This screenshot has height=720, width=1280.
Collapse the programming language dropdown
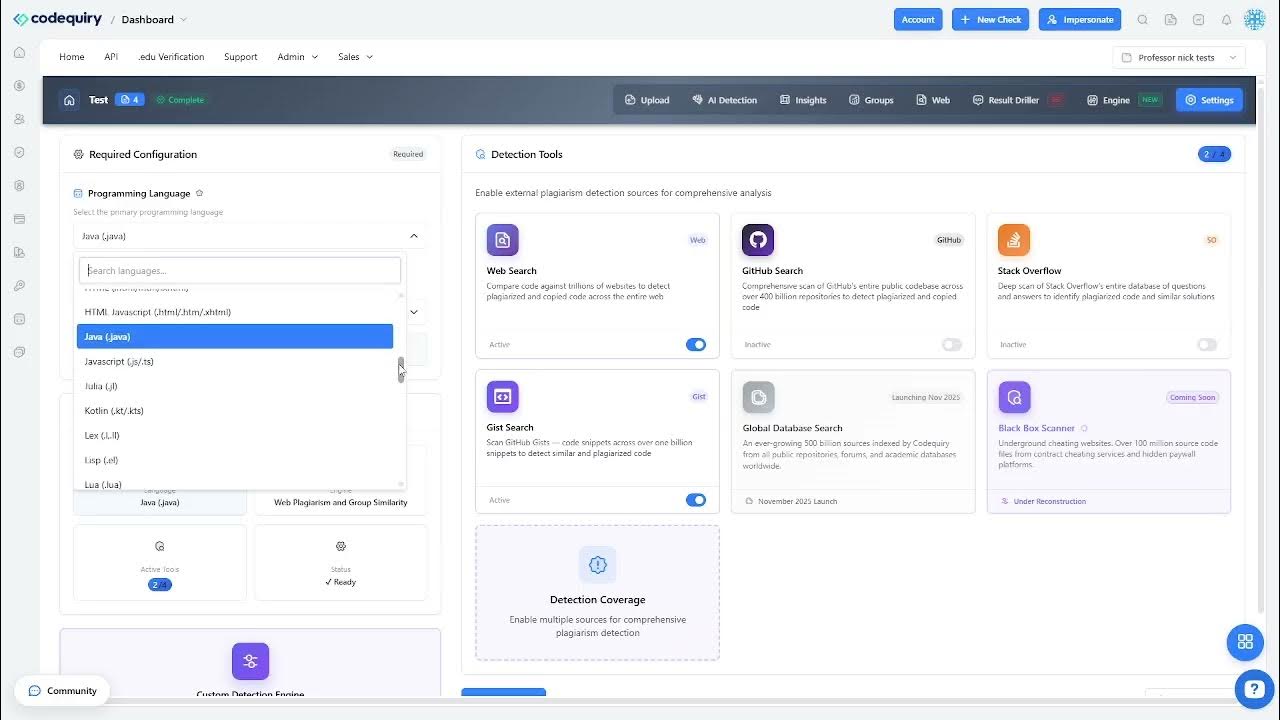point(413,235)
